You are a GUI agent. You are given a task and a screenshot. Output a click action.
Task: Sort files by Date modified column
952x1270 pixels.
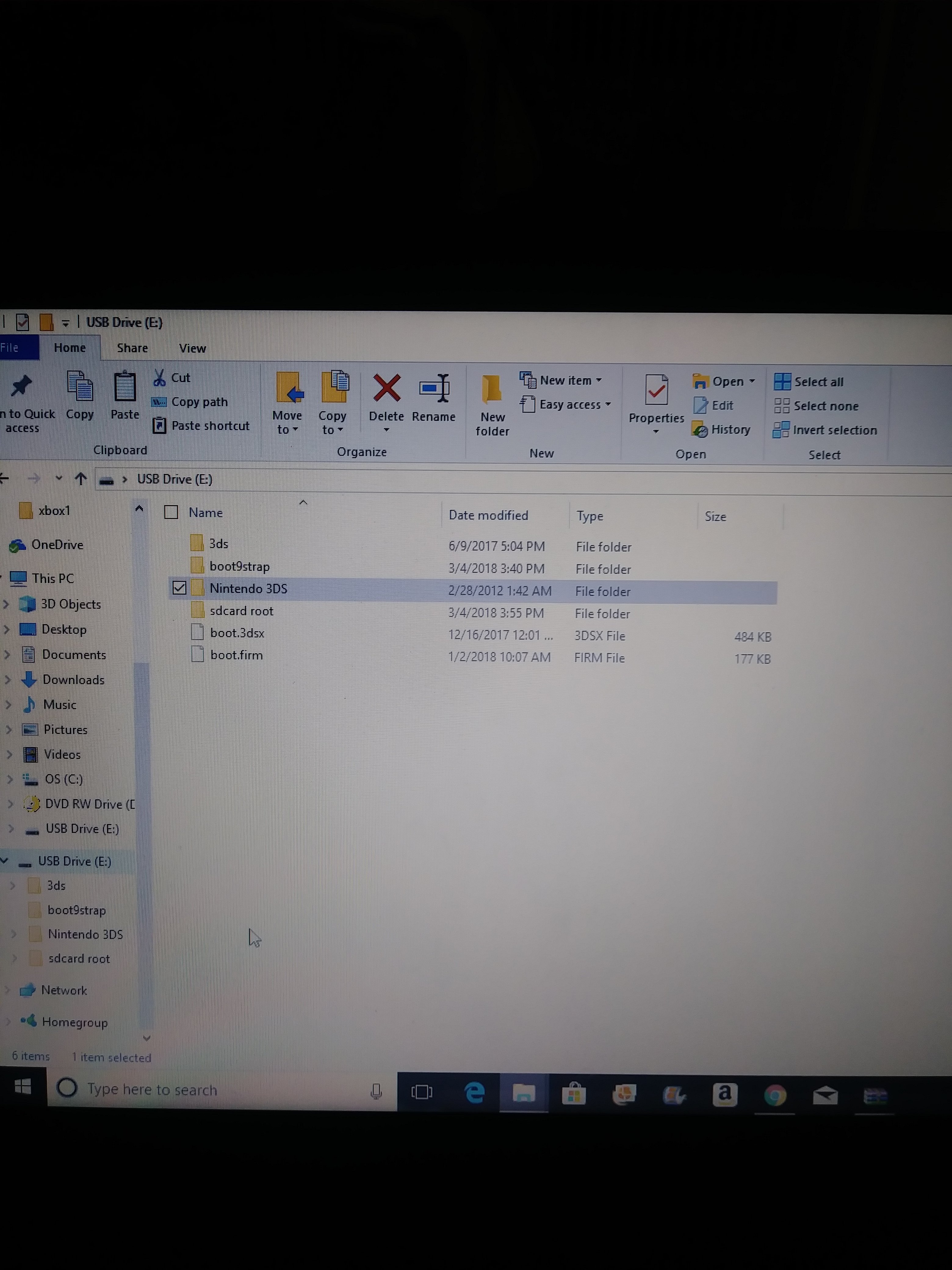click(x=488, y=515)
